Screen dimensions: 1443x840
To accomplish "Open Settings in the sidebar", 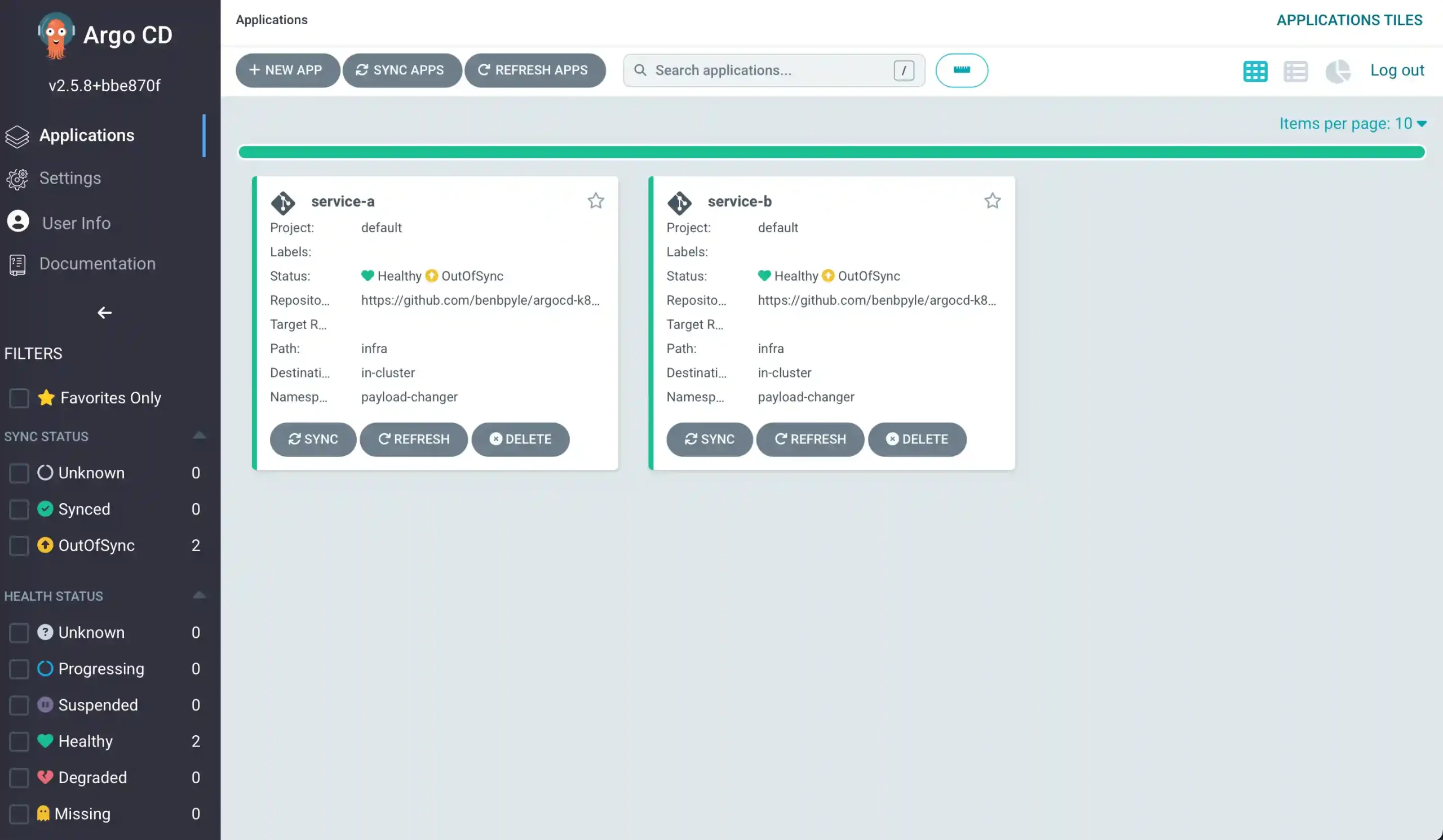I will pos(70,178).
